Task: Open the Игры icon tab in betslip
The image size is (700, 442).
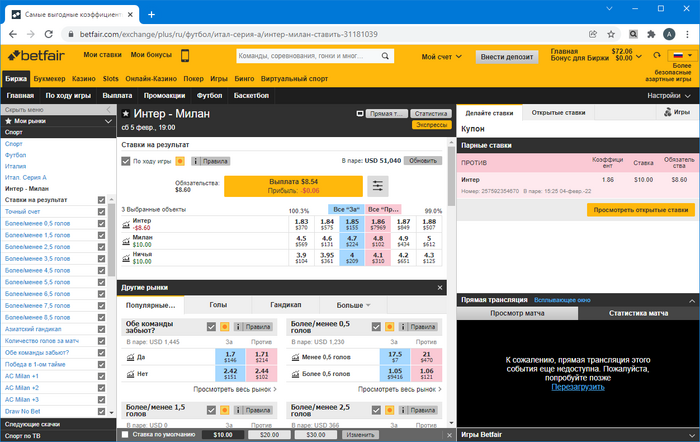Action: 676,113
